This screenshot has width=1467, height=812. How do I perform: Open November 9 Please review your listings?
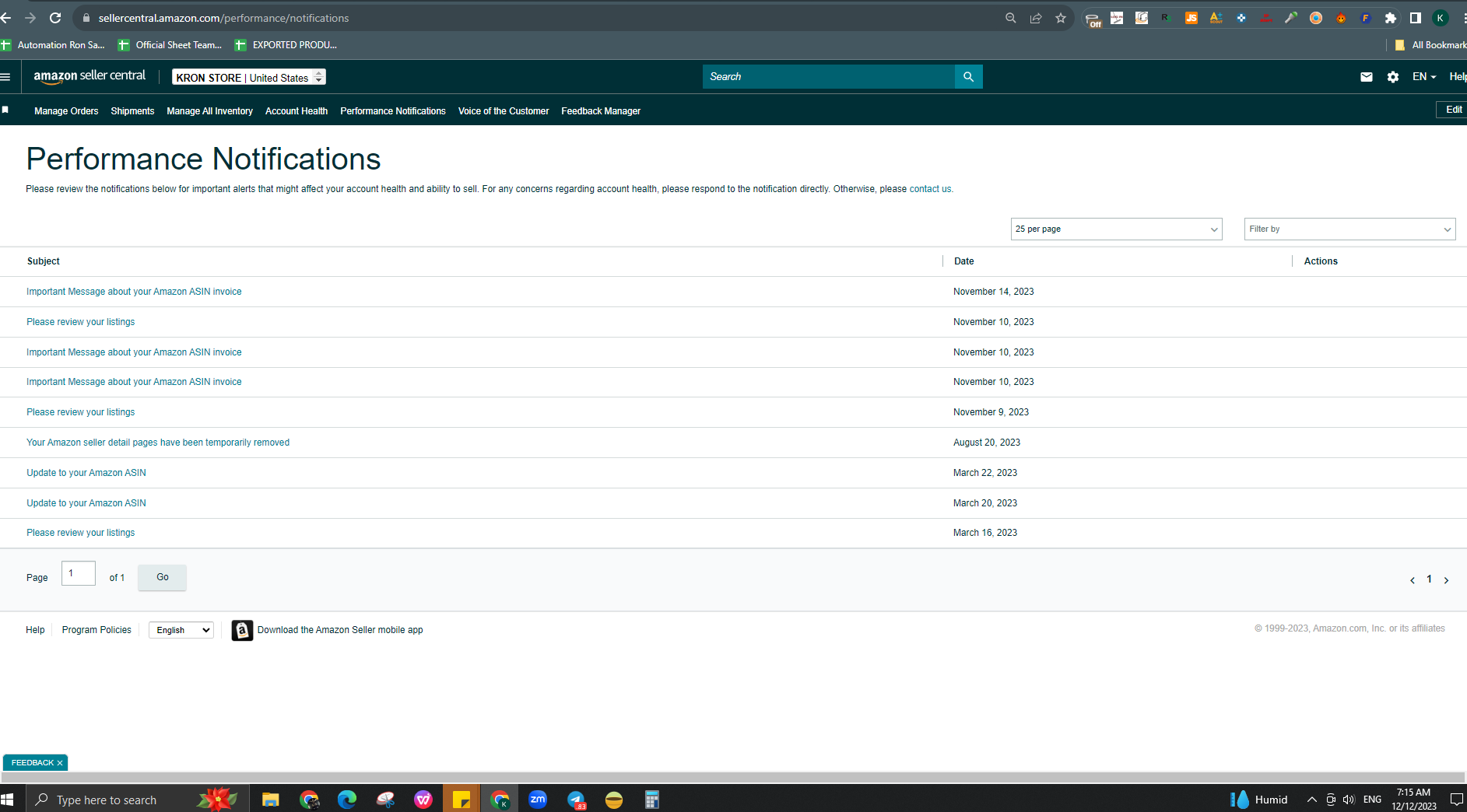point(81,412)
